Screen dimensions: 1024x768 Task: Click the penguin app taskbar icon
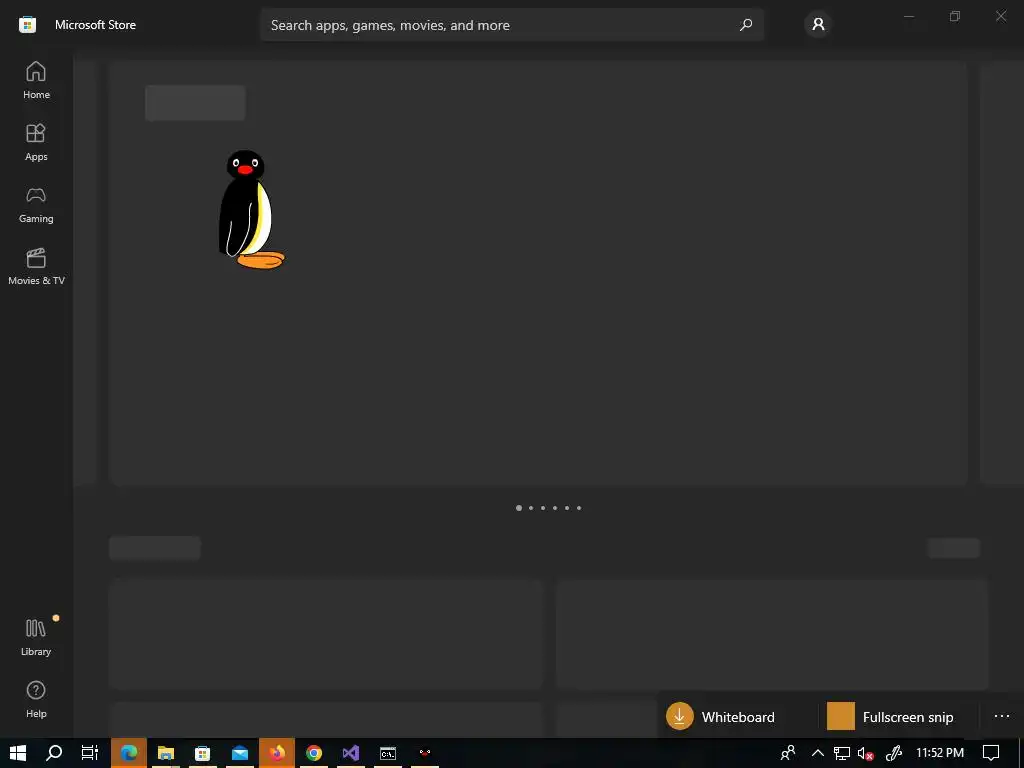tap(425, 753)
